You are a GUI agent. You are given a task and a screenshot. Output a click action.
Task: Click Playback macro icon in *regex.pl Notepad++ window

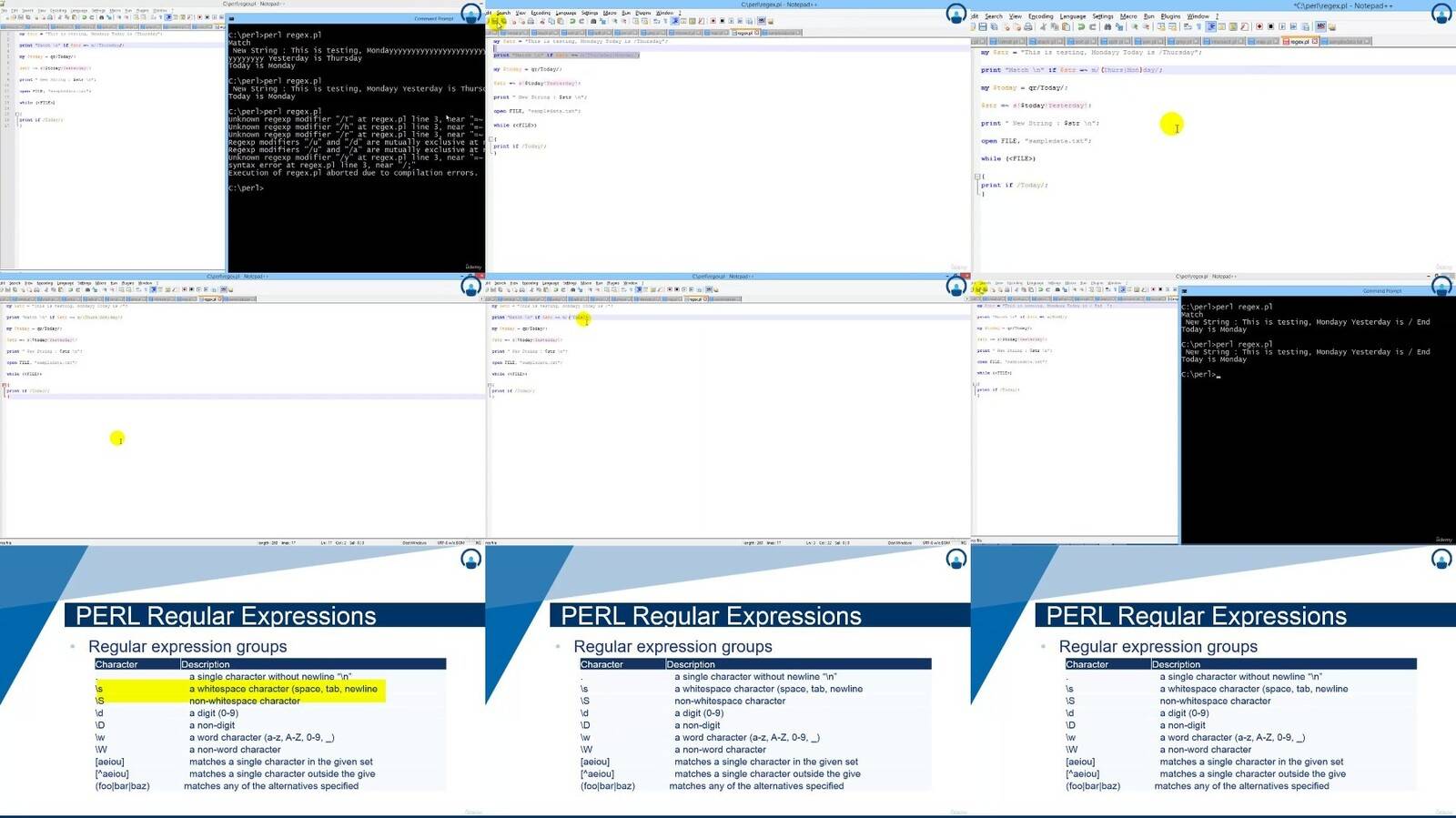[1283, 26]
